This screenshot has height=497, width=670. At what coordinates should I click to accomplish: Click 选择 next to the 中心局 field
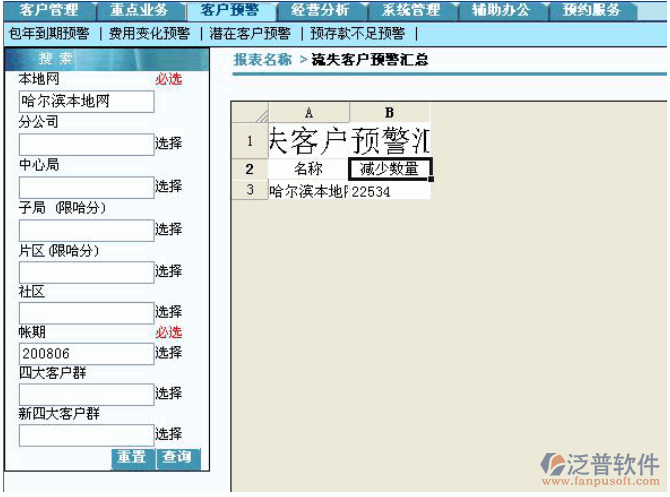click(168, 187)
